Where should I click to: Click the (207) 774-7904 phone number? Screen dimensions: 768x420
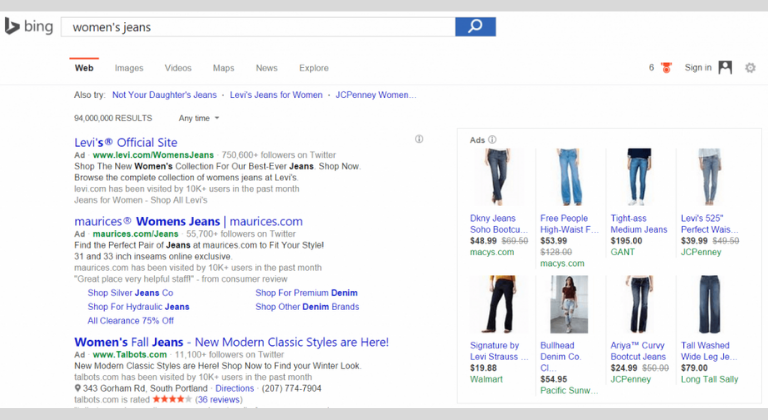(291, 388)
